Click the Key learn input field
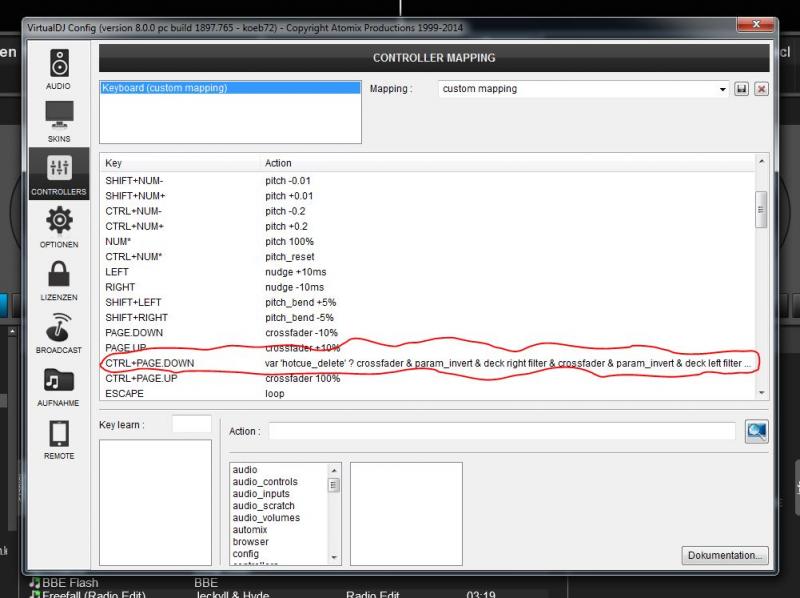The height and width of the screenshot is (598, 800). [x=192, y=425]
